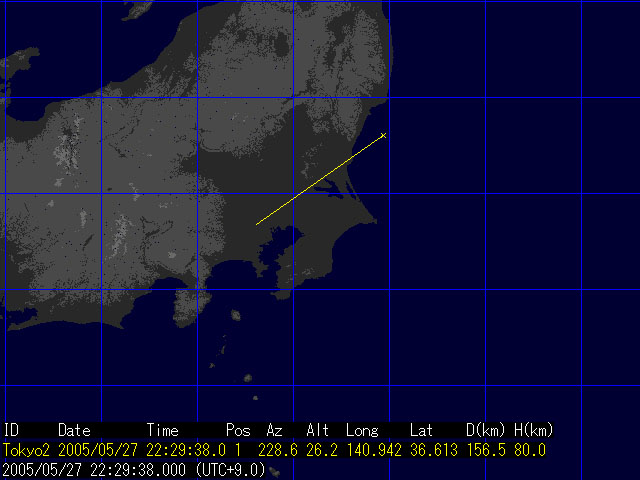Image resolution: width=640 pixels, height=480 pixels.
Task: Click the southwest start of yellow trajectory line
Action: coord(257,224)
